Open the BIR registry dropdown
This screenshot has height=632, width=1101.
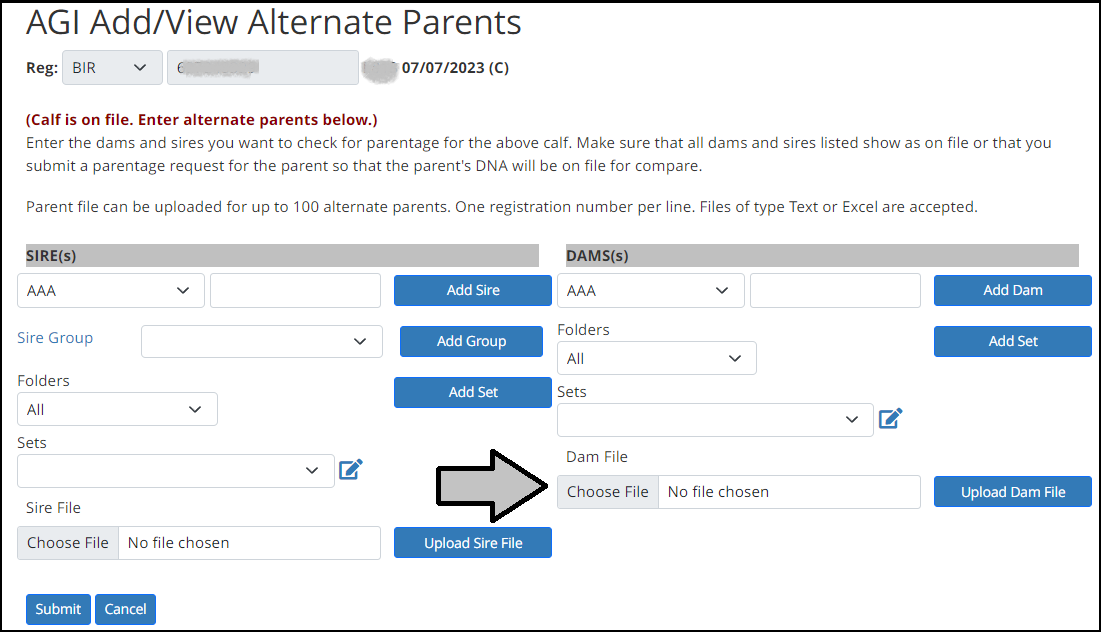coord(112,67)
